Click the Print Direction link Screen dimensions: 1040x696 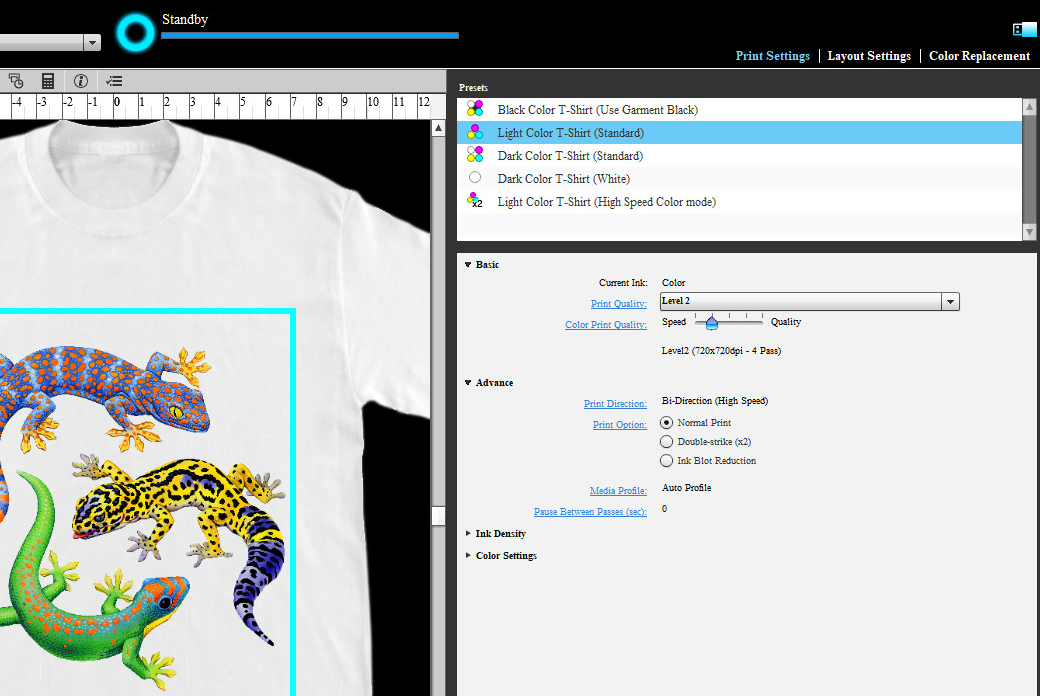click(615, 404)
